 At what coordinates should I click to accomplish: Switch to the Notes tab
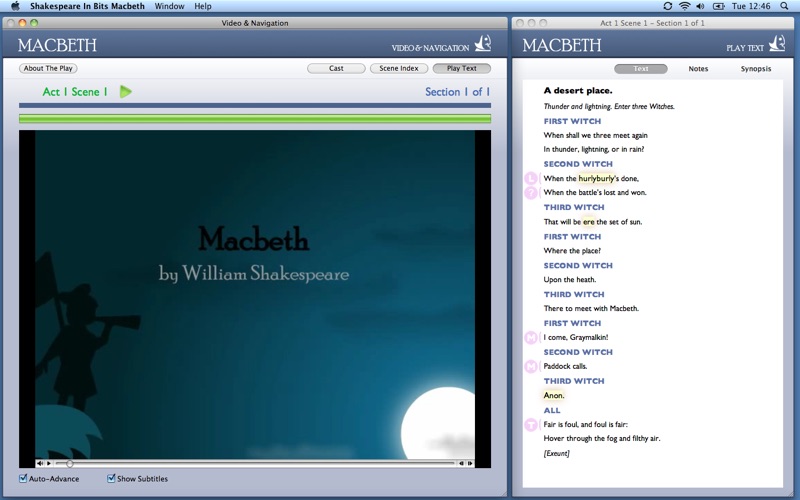[x=698, y=69]
